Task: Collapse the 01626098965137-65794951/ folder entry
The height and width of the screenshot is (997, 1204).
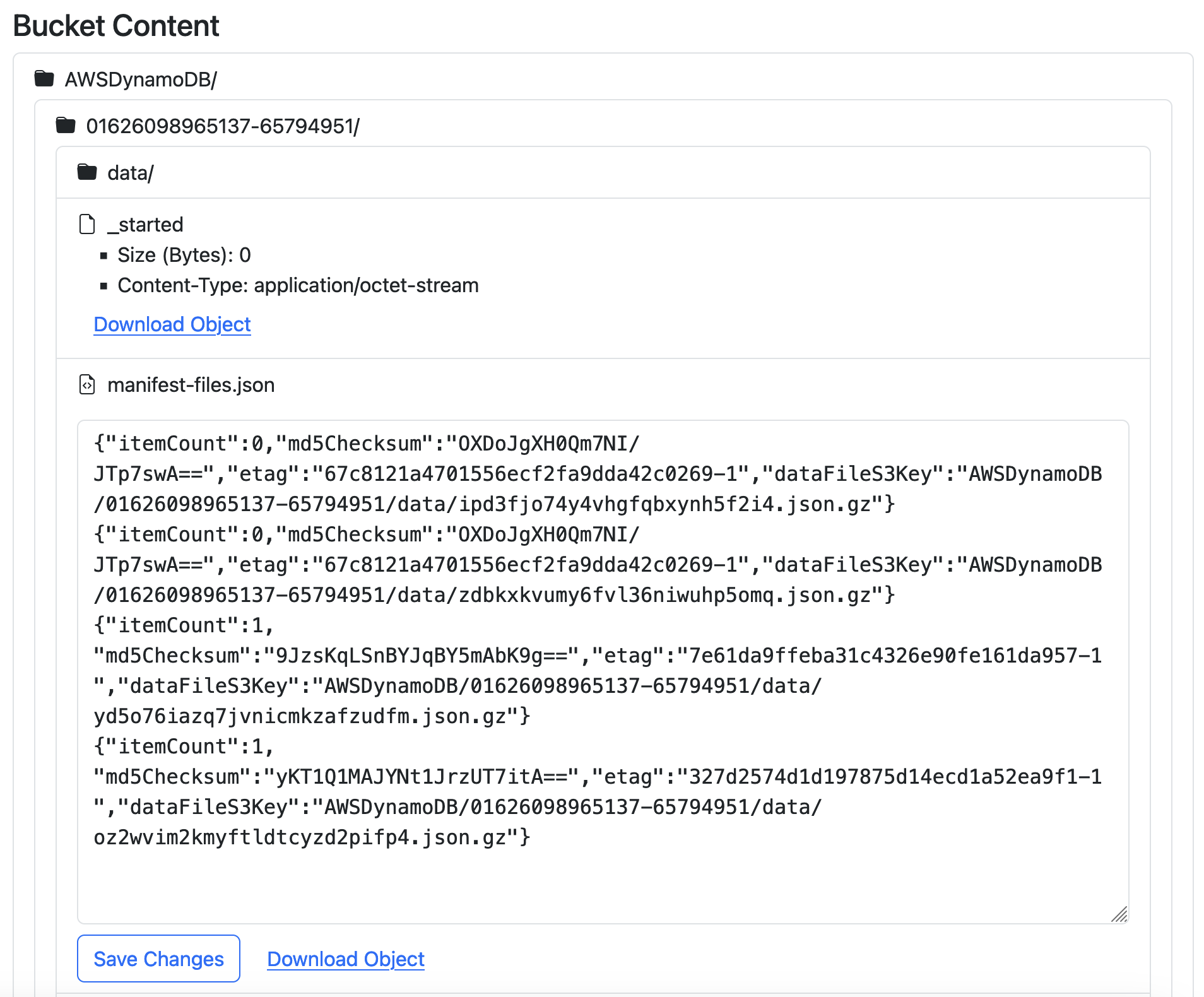Action: click(x=223, y=126)
